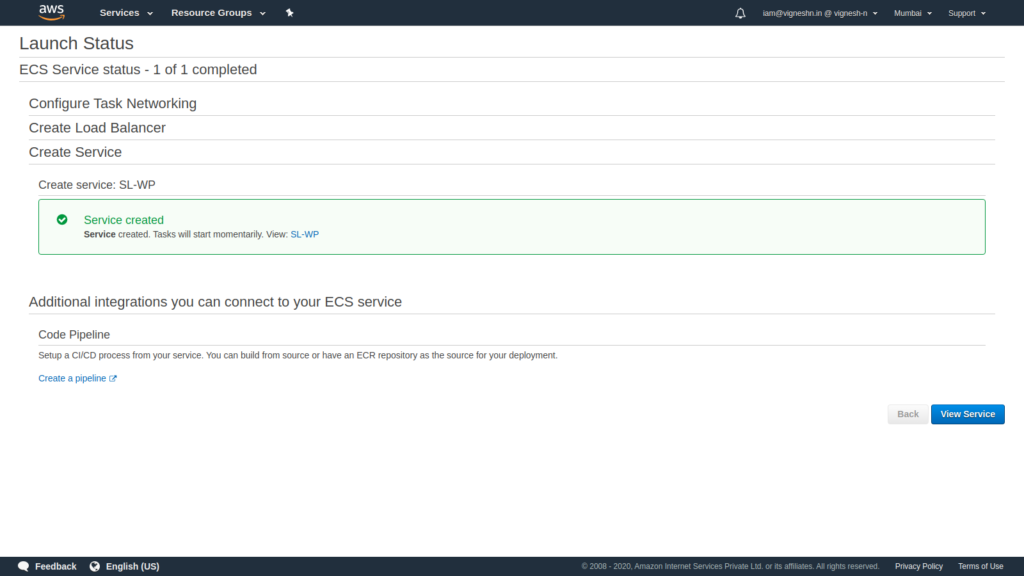Open the Support menu
Viewport: 1024px width, 576px height.
[967, 13]
